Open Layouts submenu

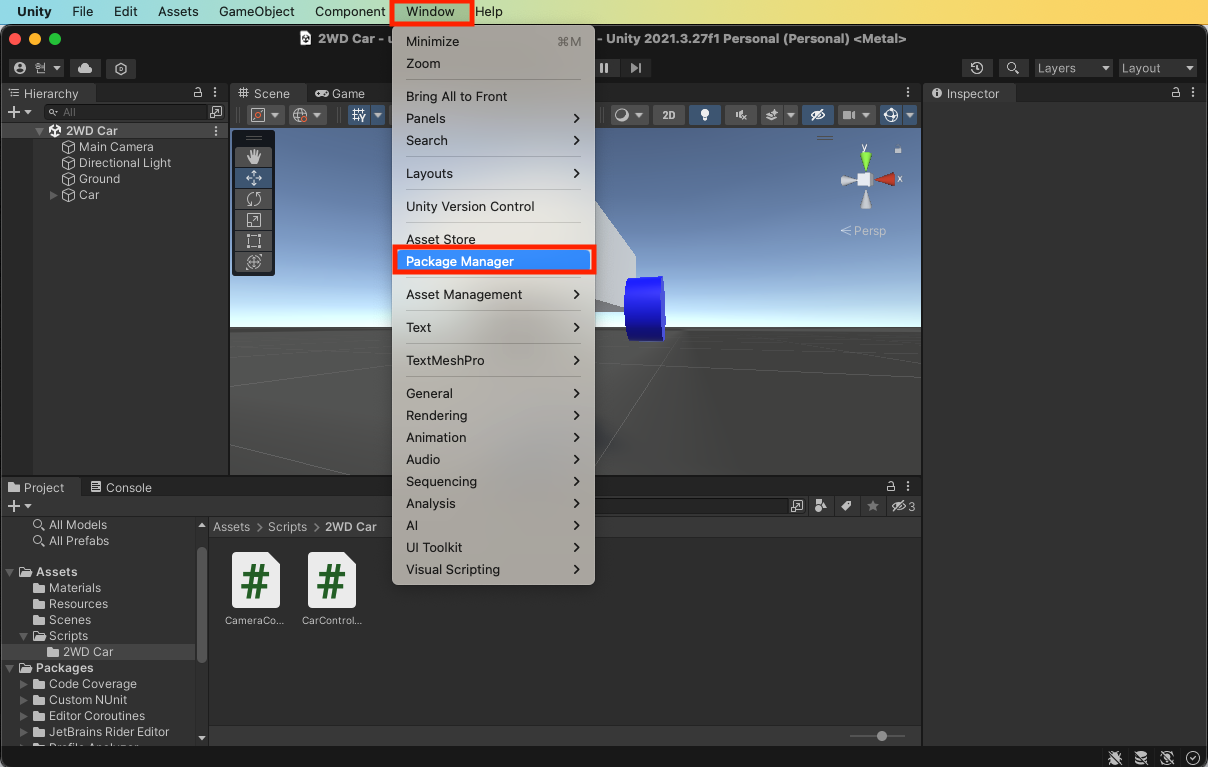(x=494, y=173)
